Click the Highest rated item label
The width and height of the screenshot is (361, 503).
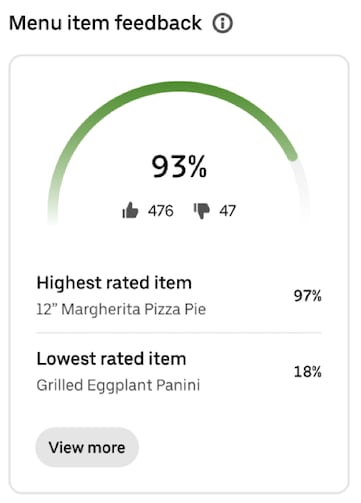pos(114,283)
